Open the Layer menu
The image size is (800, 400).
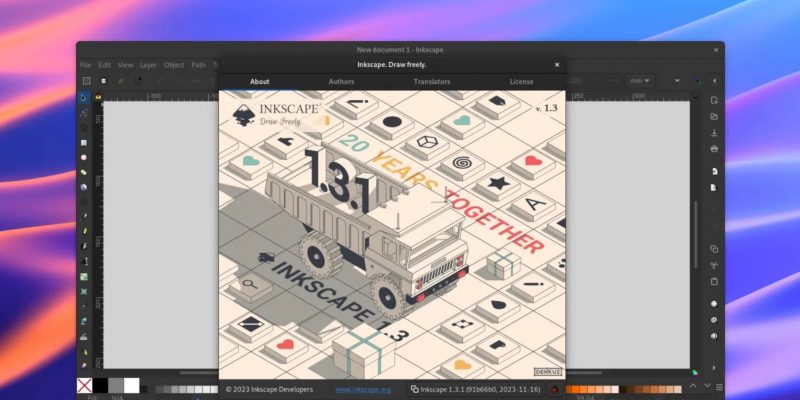click(x=148, y=65)
